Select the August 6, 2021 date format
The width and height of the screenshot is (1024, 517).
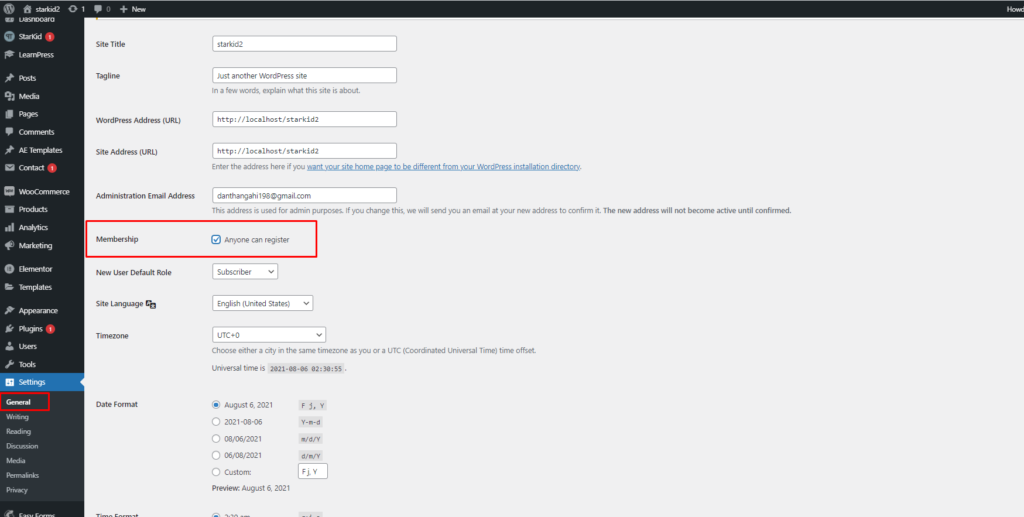click(x=216, y=405)
